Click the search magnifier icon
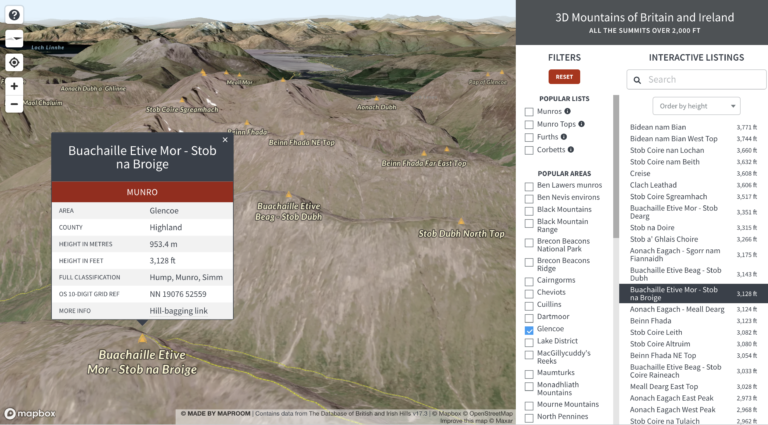 (637, 80)
